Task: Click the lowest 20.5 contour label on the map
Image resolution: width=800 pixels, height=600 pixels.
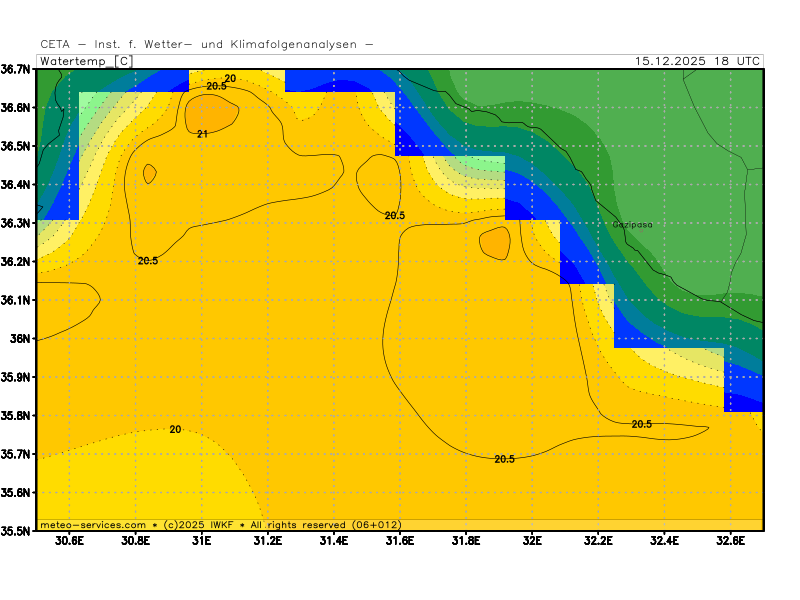Action: 504,459
